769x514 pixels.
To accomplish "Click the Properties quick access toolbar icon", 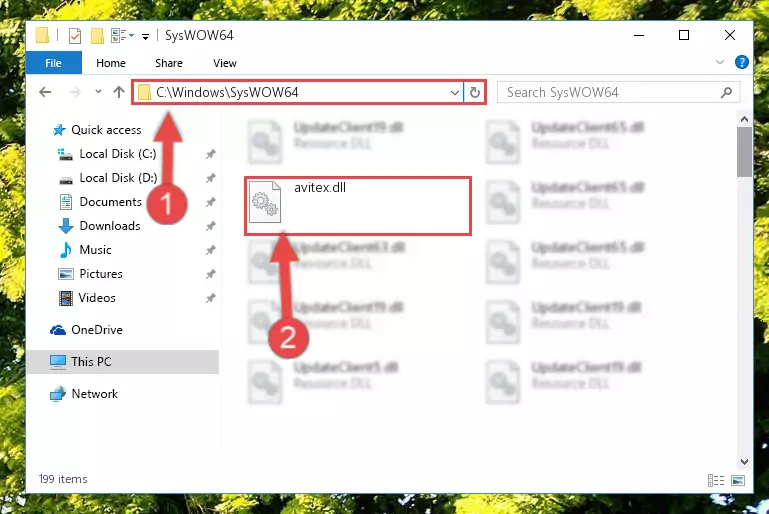I will (x=75, y=36).
